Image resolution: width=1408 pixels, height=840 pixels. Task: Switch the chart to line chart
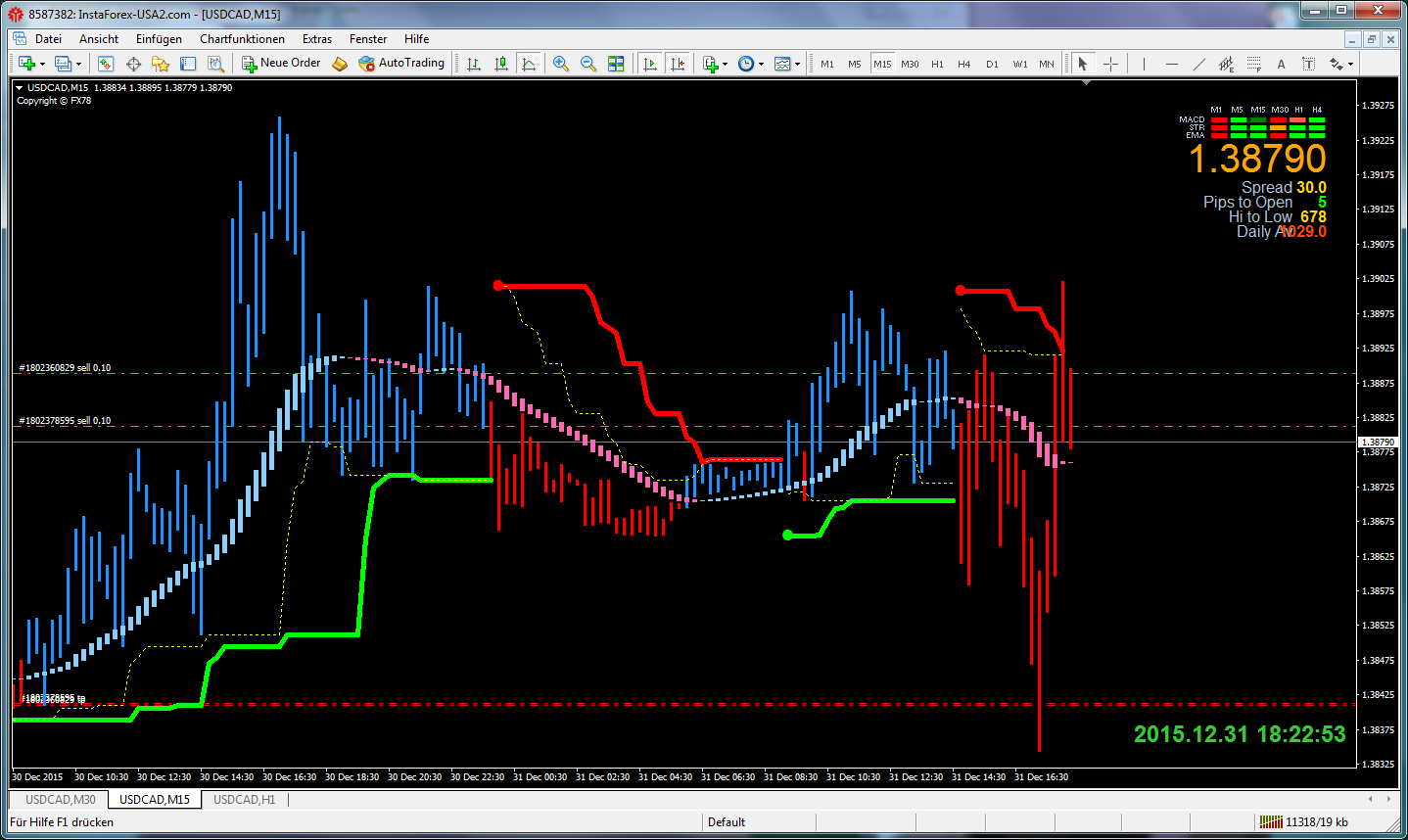click(x=529, y=64)
